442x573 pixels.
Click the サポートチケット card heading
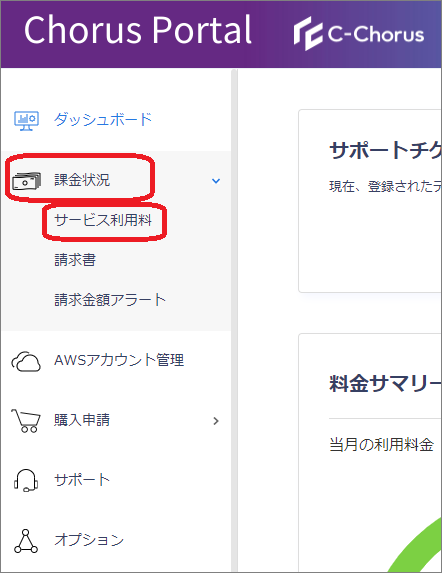(x=385, y=151)
